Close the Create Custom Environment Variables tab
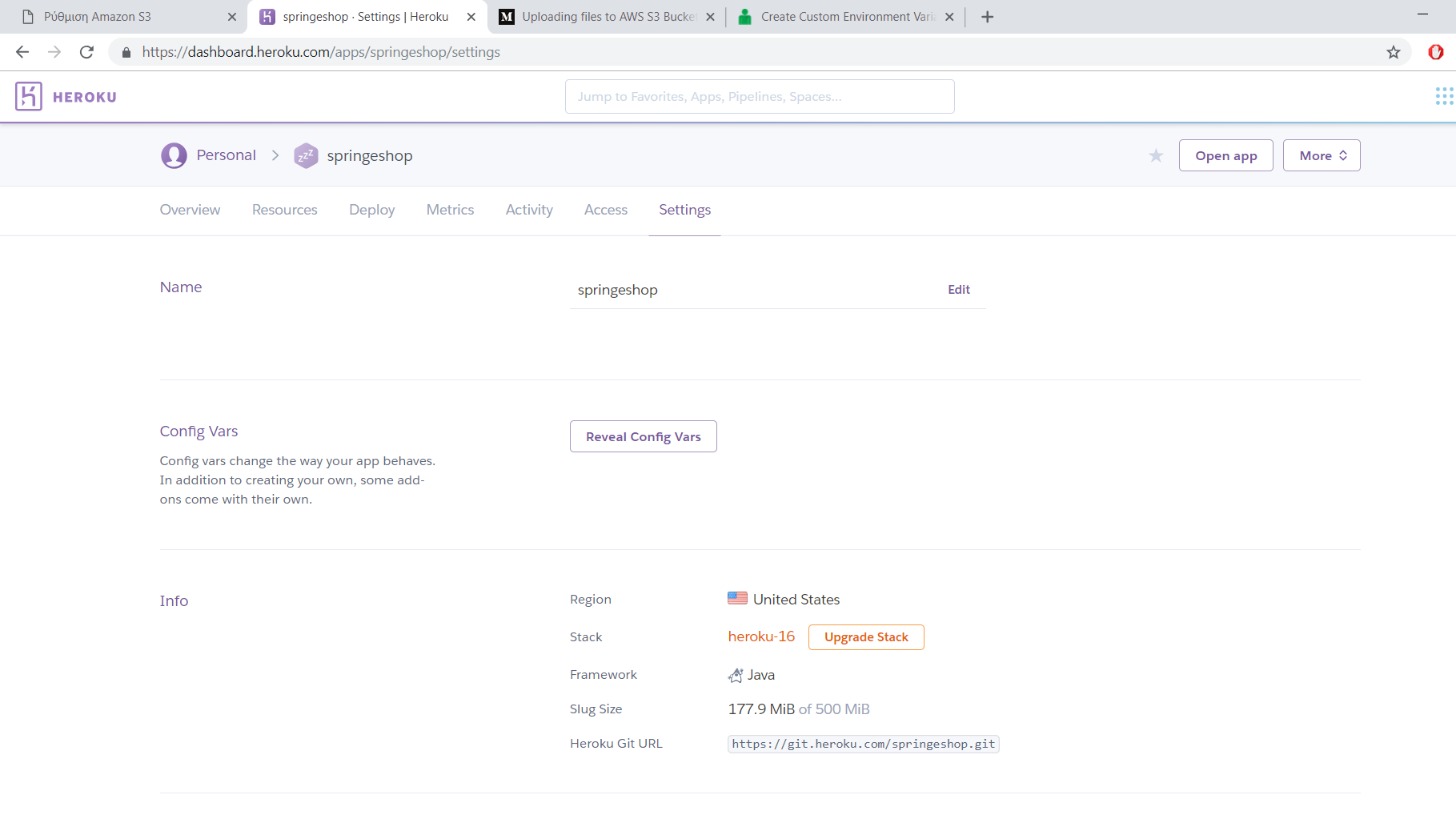This screenshot has width=1456, height=819. 949,17
